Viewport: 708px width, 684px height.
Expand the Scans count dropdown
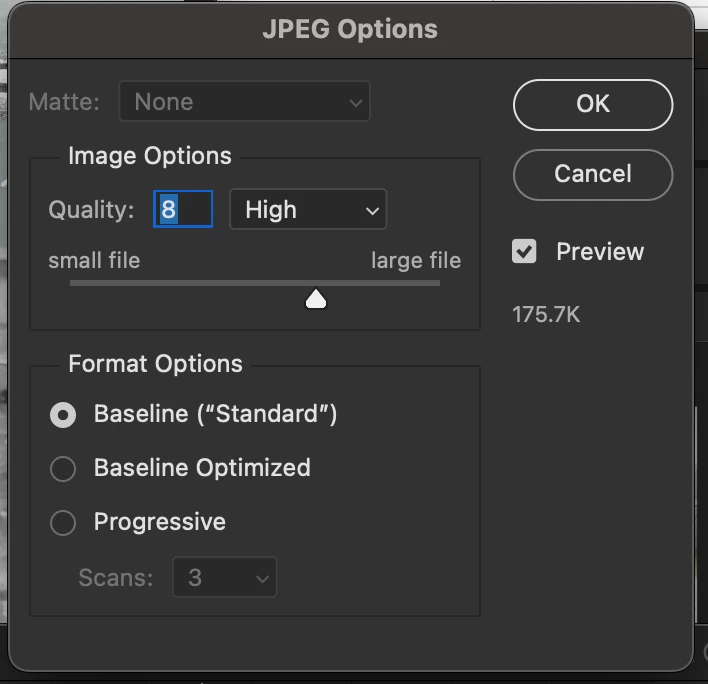pos(224,578)
